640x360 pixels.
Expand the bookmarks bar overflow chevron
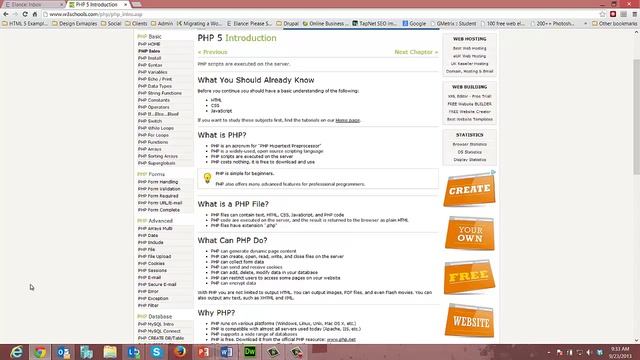point(585,24)
